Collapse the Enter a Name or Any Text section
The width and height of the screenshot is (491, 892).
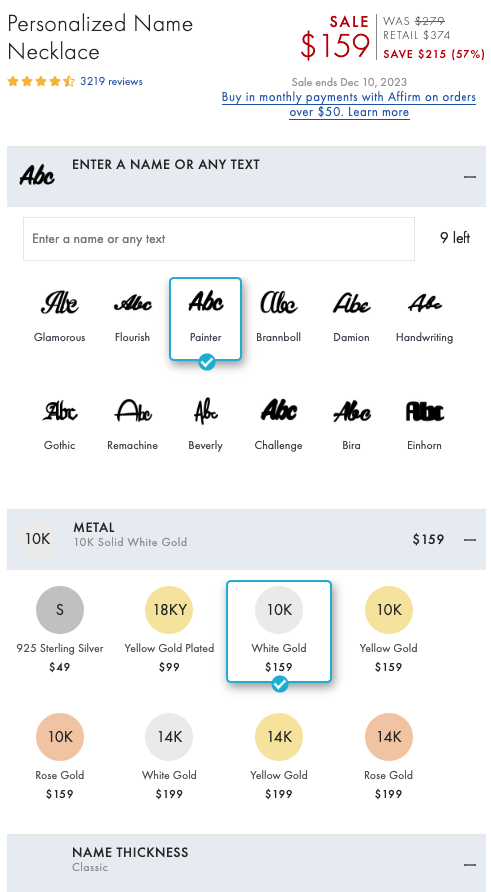469,177
